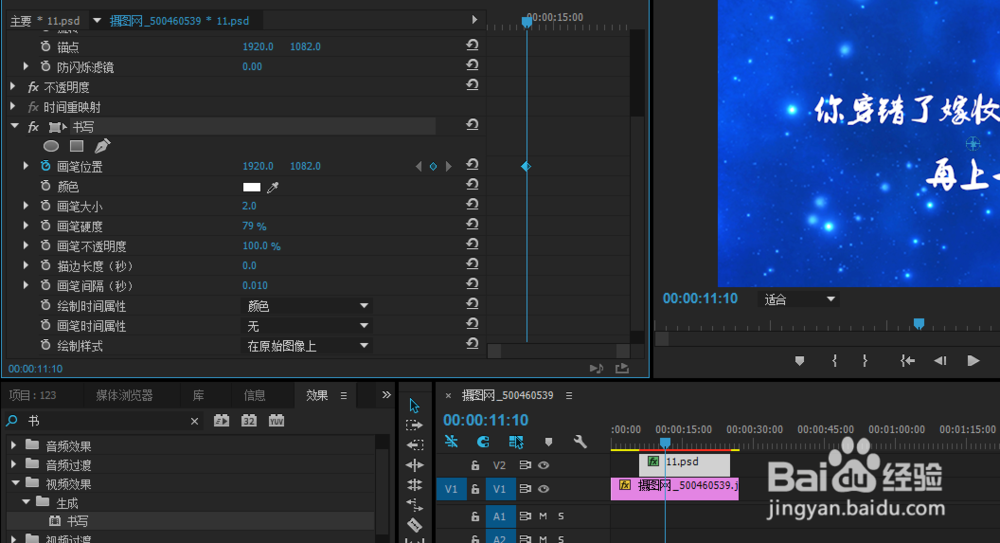Expand the 音频效果 folder

[x=13, y=445]
